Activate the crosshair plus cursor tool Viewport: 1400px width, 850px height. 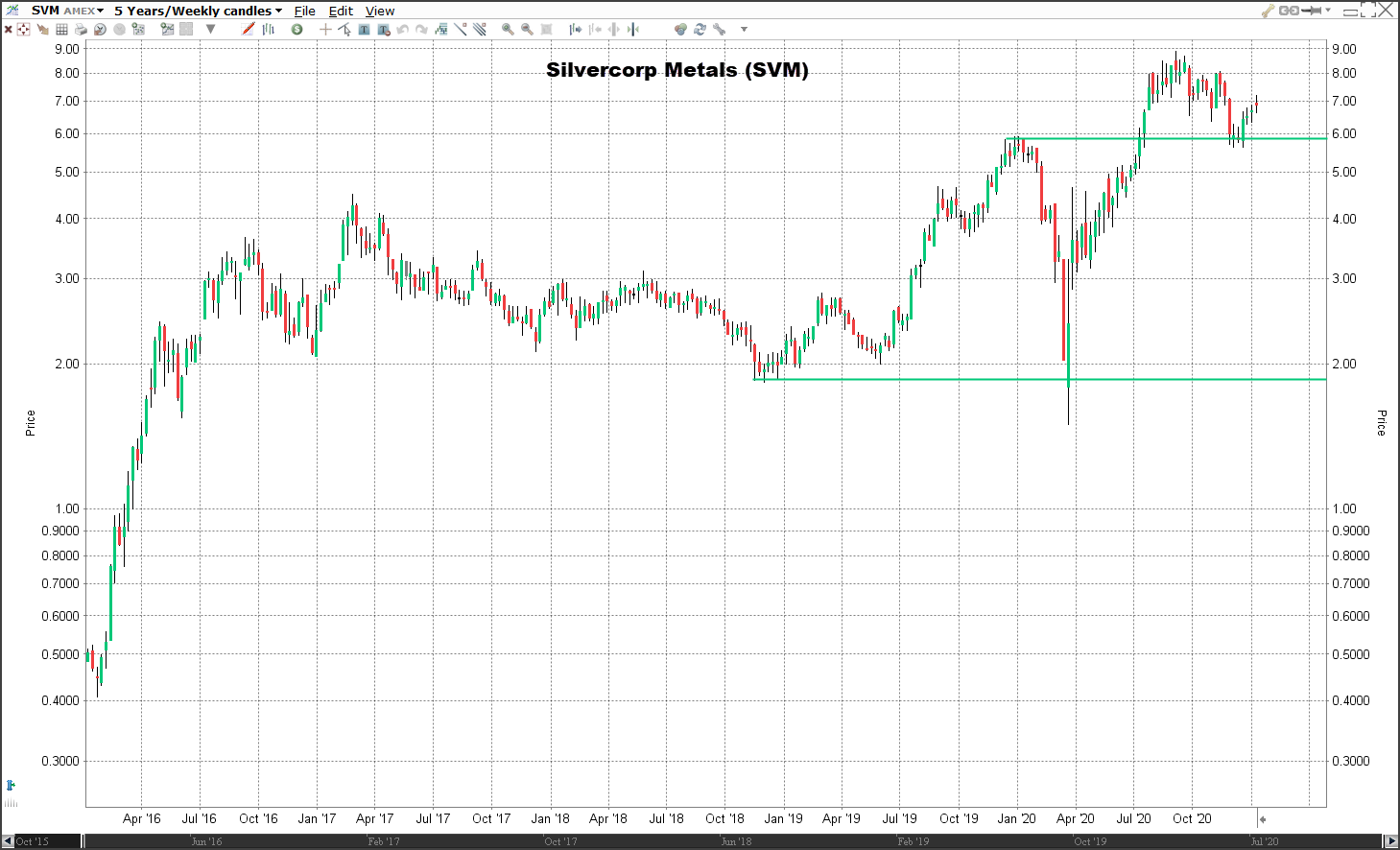[x=325, y=29]
